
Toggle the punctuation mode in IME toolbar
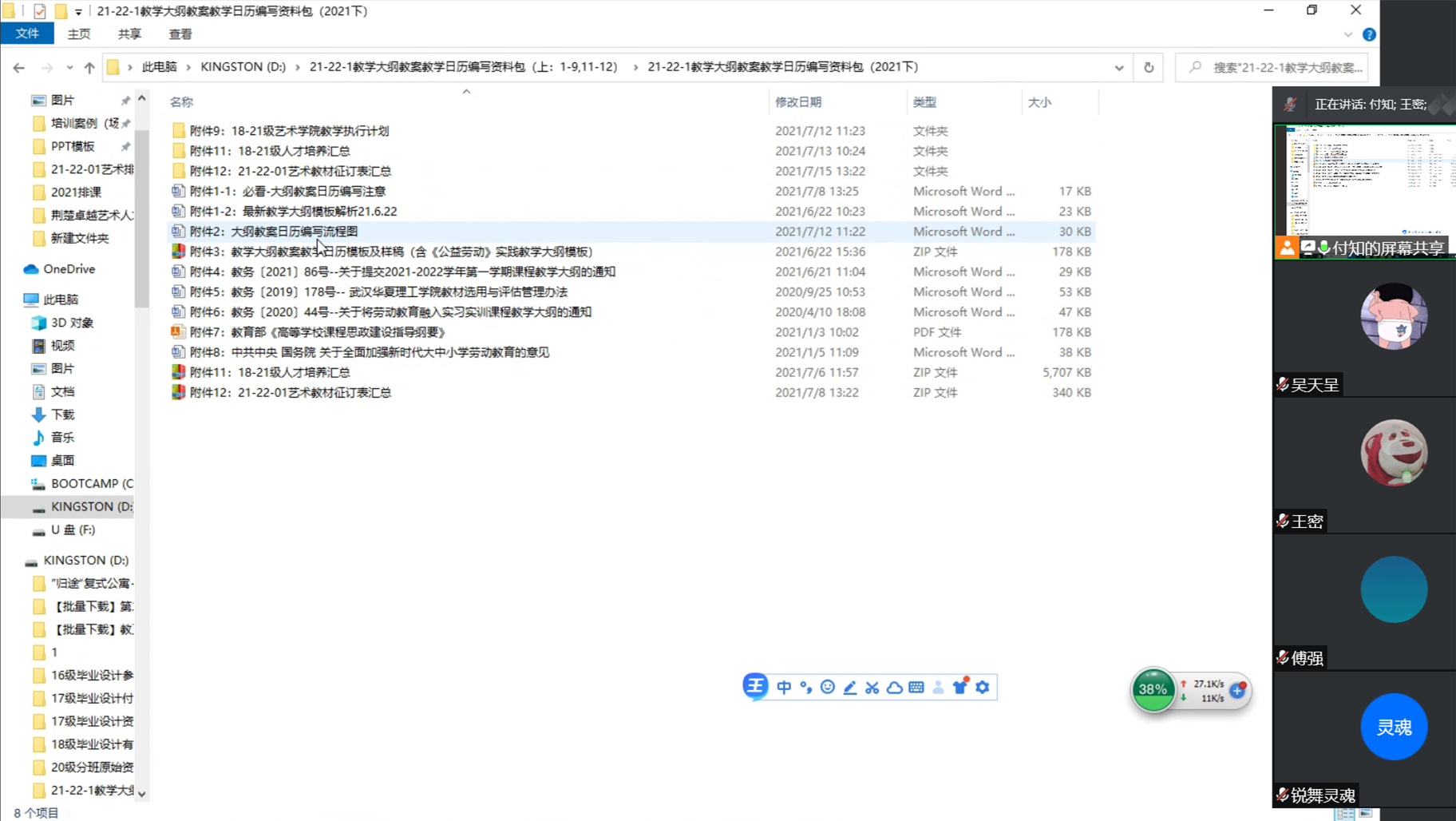pyautogui.click(x=806, y=687)
